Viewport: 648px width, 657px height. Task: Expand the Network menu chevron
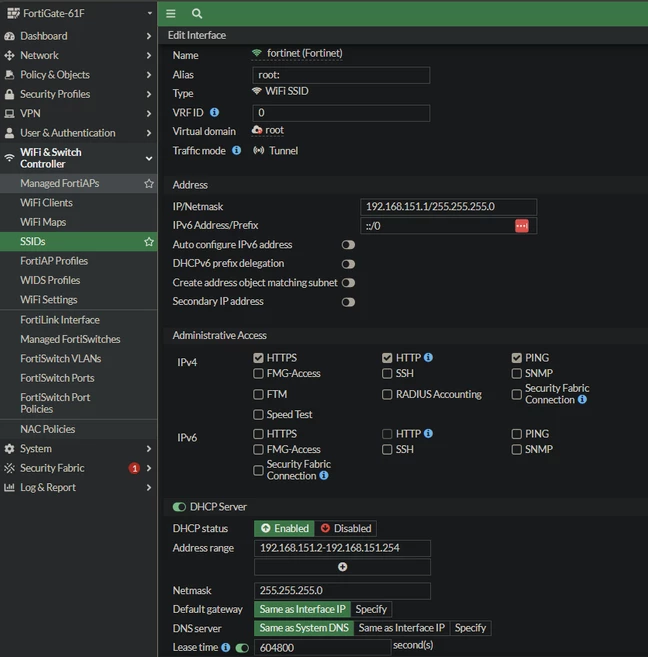149,55
